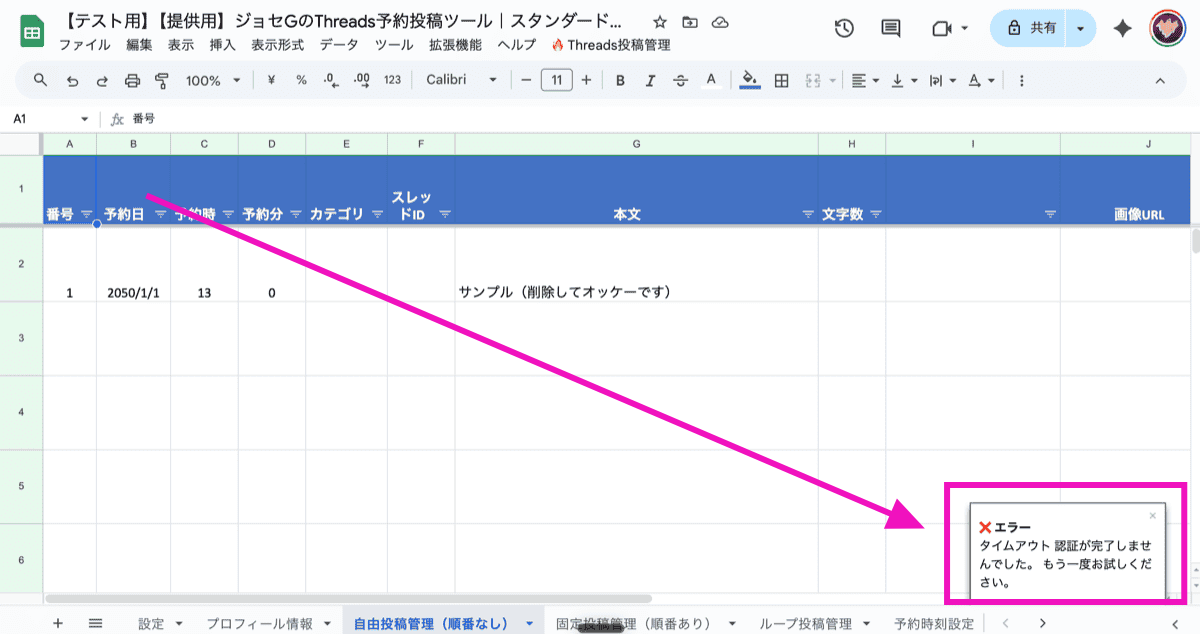Toggle filter on 番号 column header

86,214
